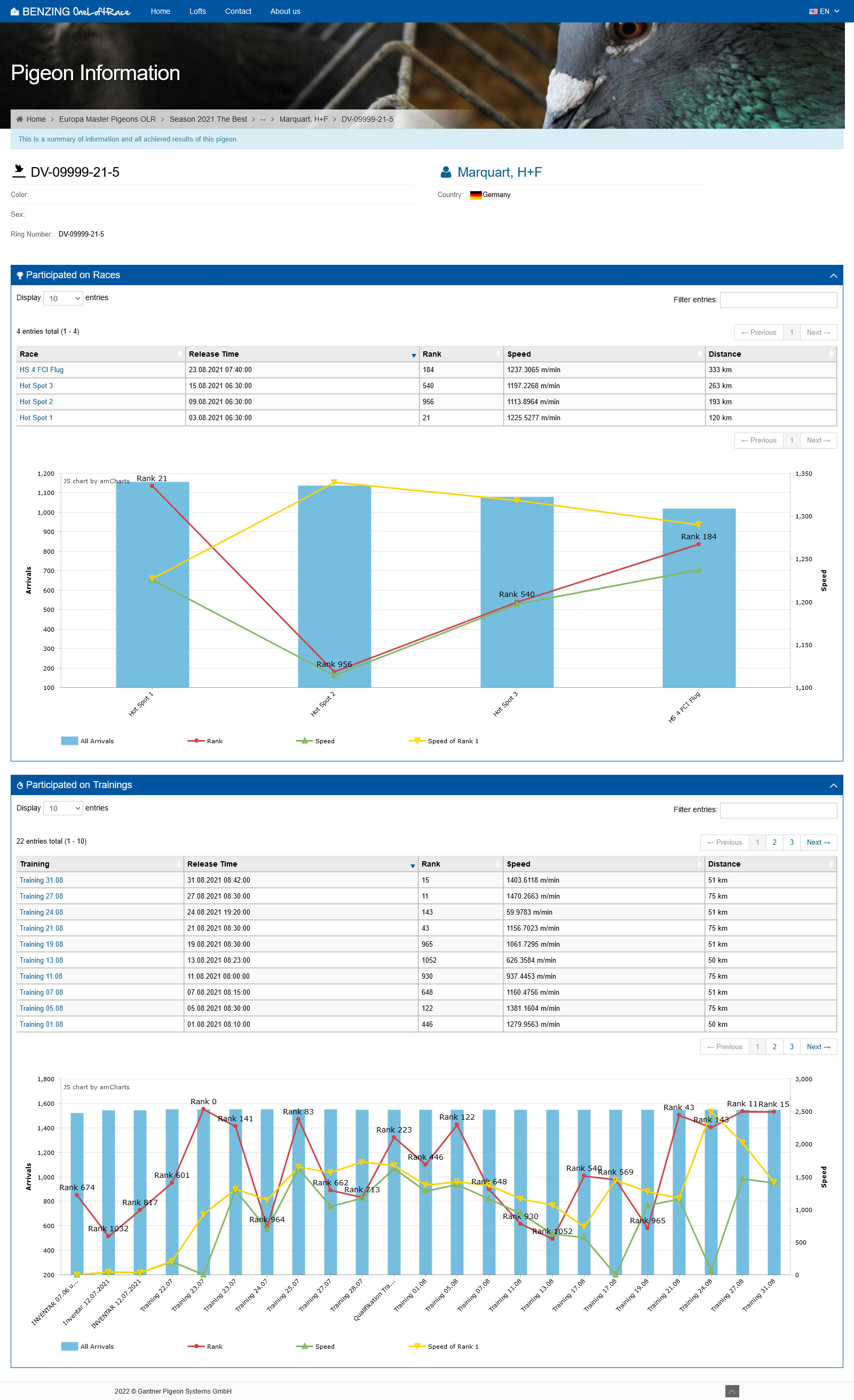
Task: Open the Lofts menu item
Action: [x=197, y=11]
